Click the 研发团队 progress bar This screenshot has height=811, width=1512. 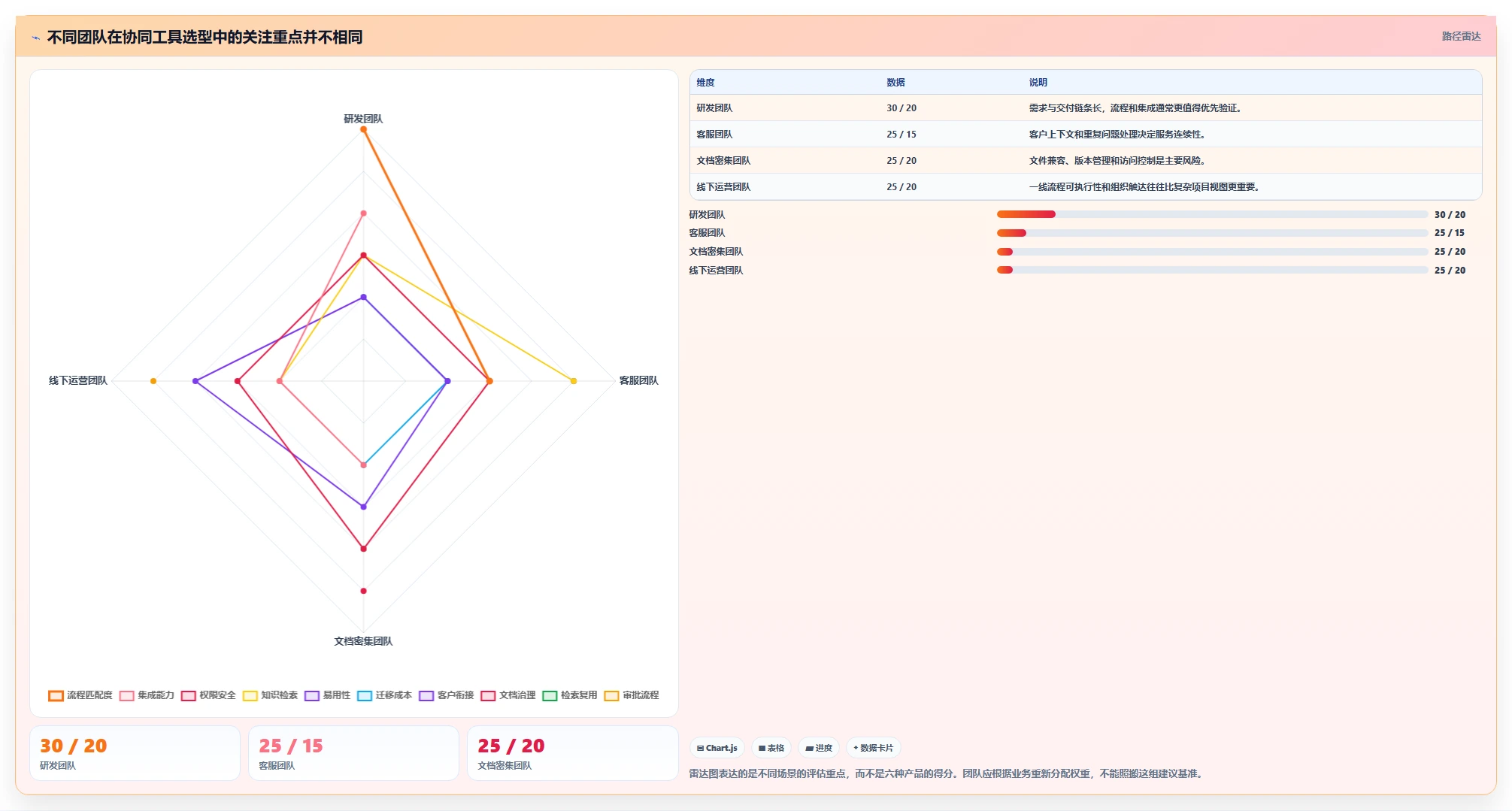[x=1212, y=214]
